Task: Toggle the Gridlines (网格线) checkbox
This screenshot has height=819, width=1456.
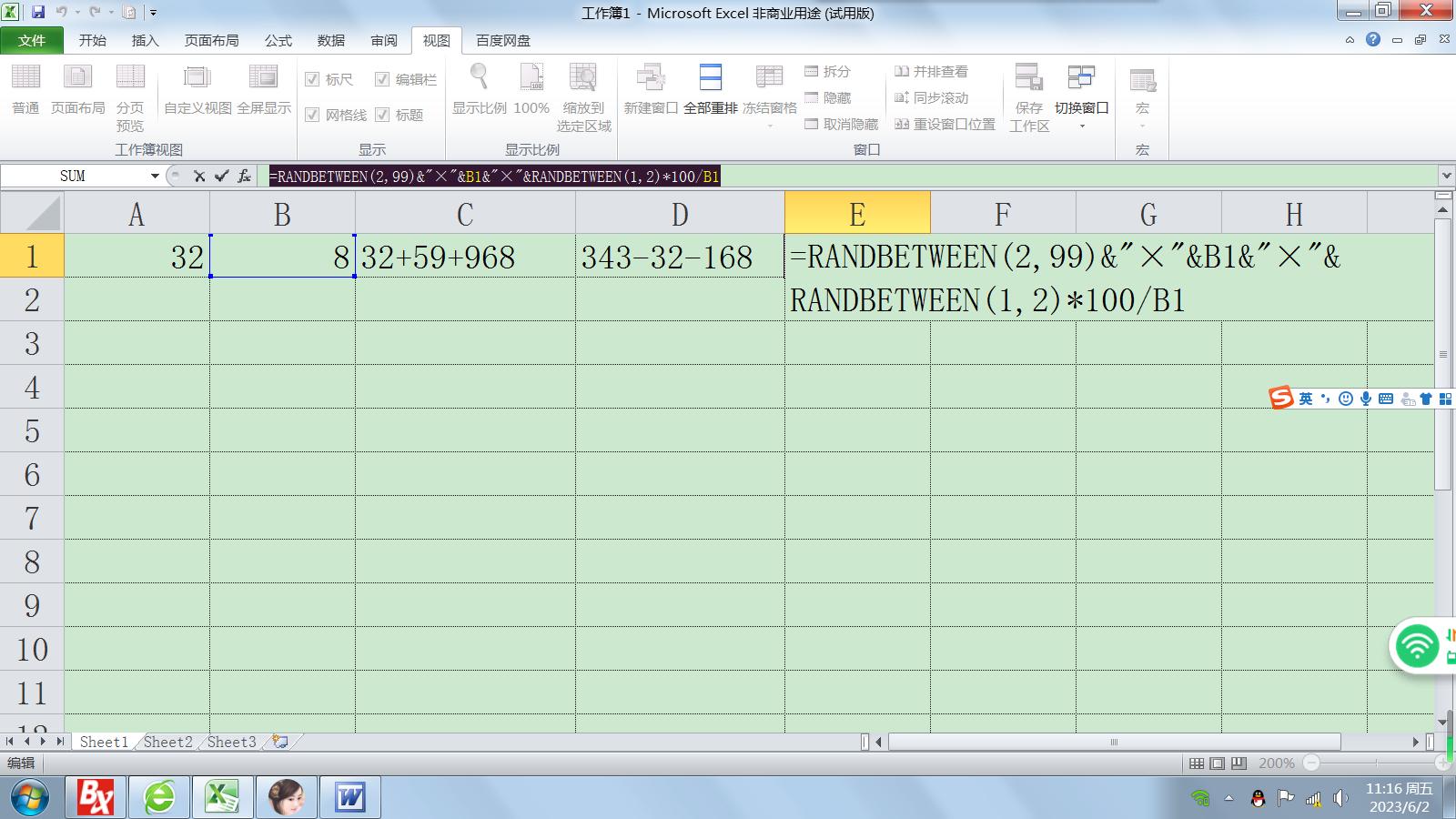Action: [x=312, y=115]
